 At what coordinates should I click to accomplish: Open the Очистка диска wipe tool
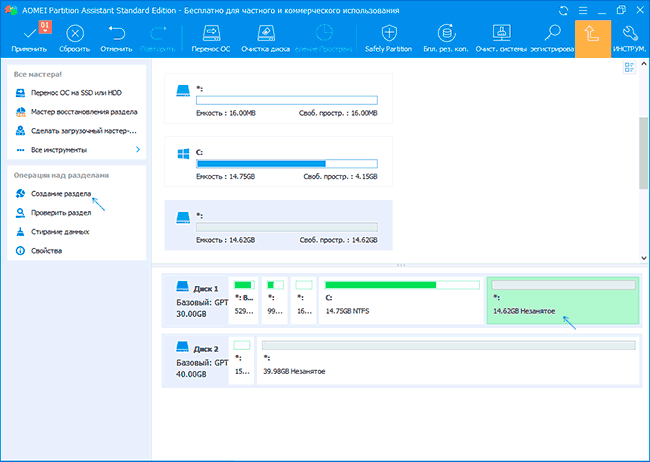point(266,39)
